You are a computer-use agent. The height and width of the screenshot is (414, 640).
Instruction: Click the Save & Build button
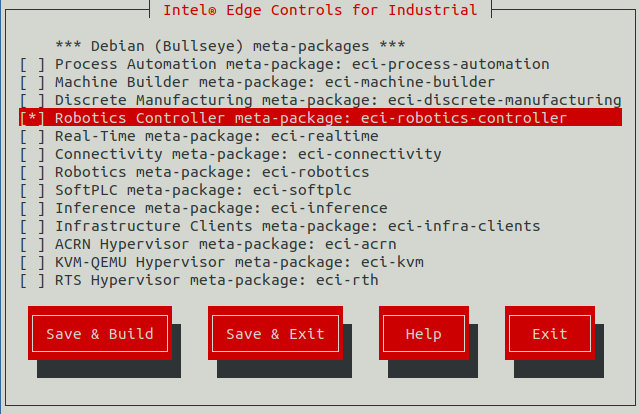100,333
